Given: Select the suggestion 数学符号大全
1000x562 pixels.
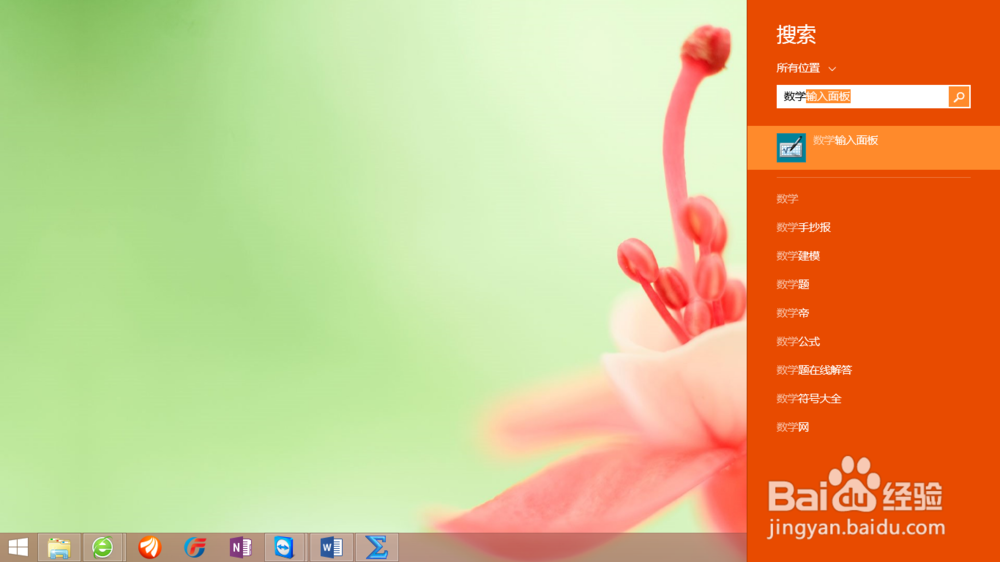Looking at the screenshot, I should click(x=809, y=399).
